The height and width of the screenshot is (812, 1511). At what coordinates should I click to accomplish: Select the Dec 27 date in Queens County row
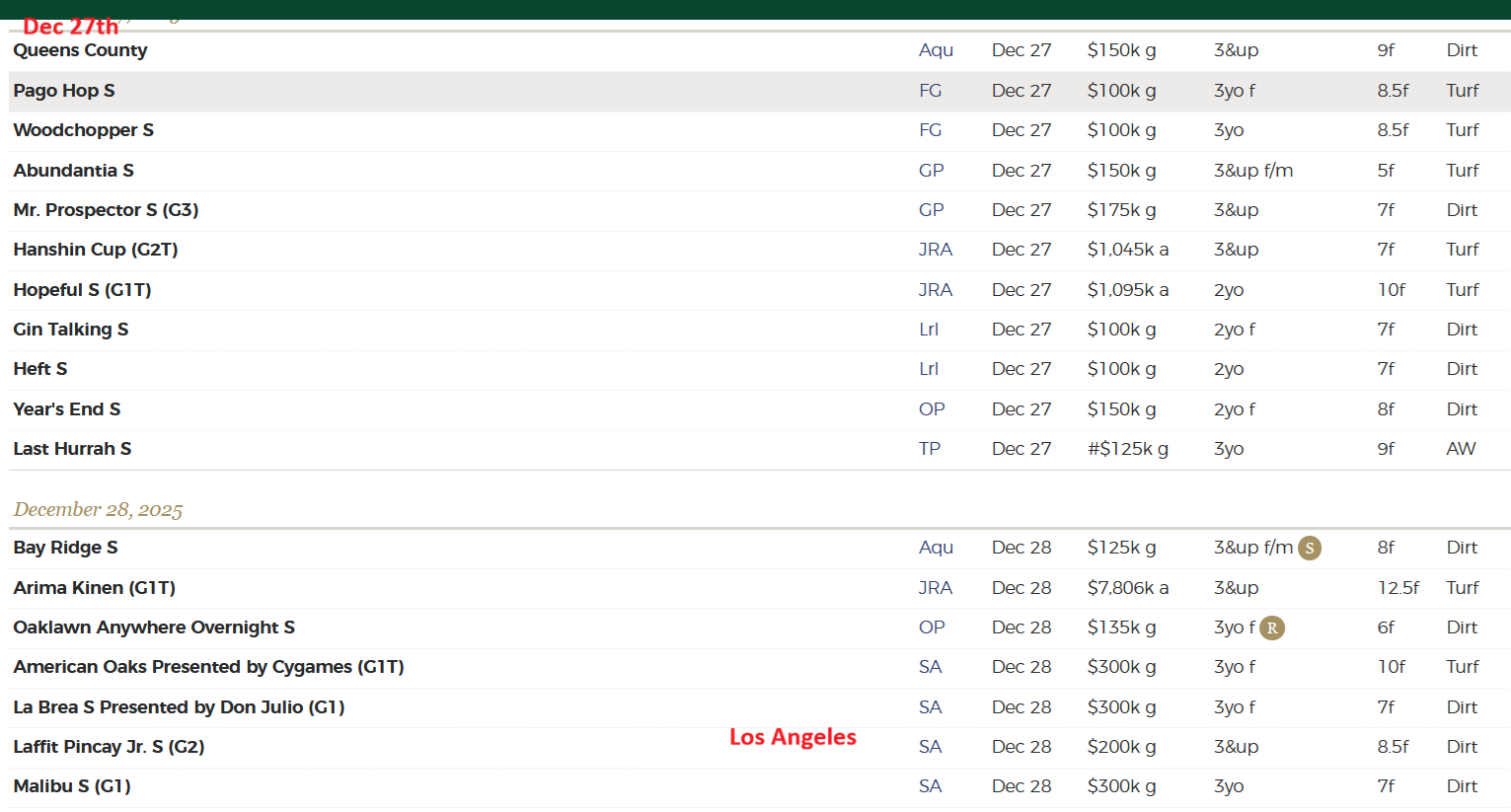pyautogui.click(x=1021, y=50)
